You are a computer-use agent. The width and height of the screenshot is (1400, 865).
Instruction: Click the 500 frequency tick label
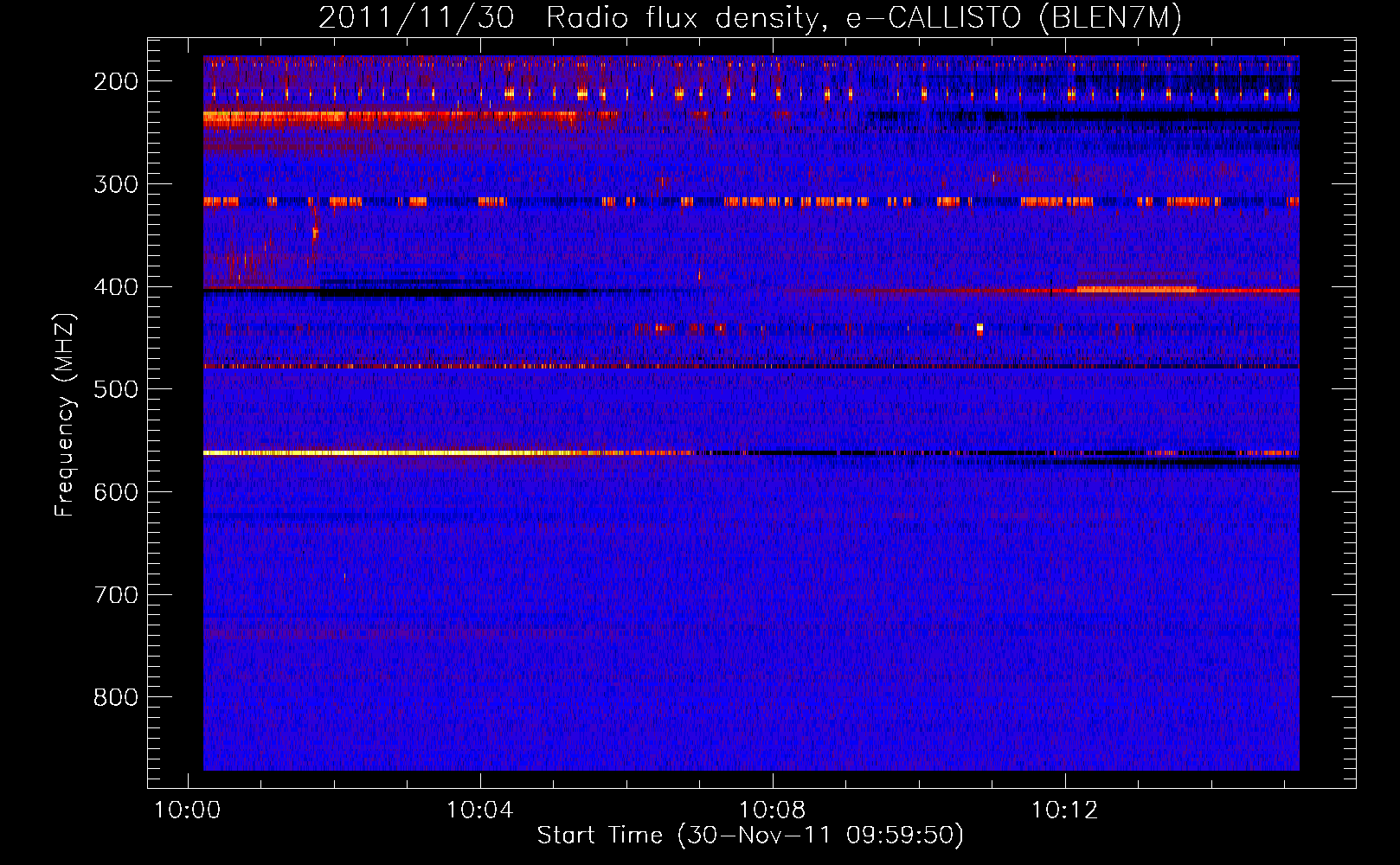click(116, 389)
